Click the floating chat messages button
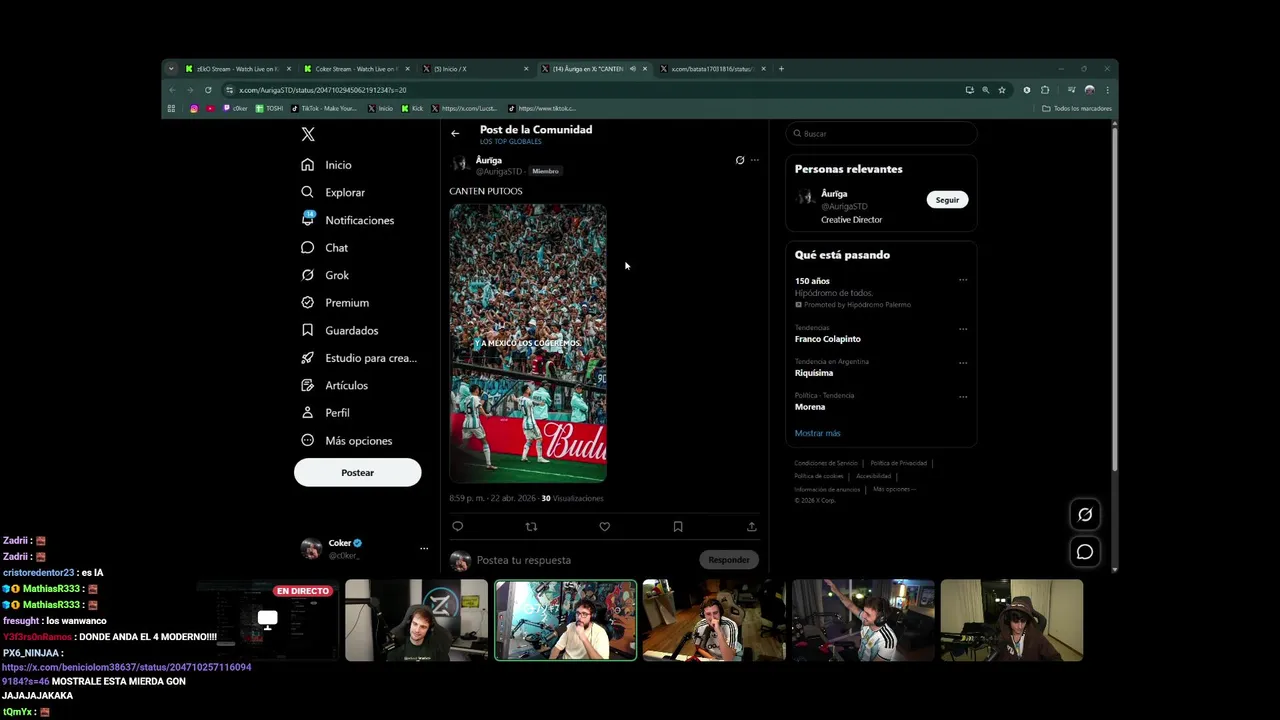 (x=1085, y=552)
